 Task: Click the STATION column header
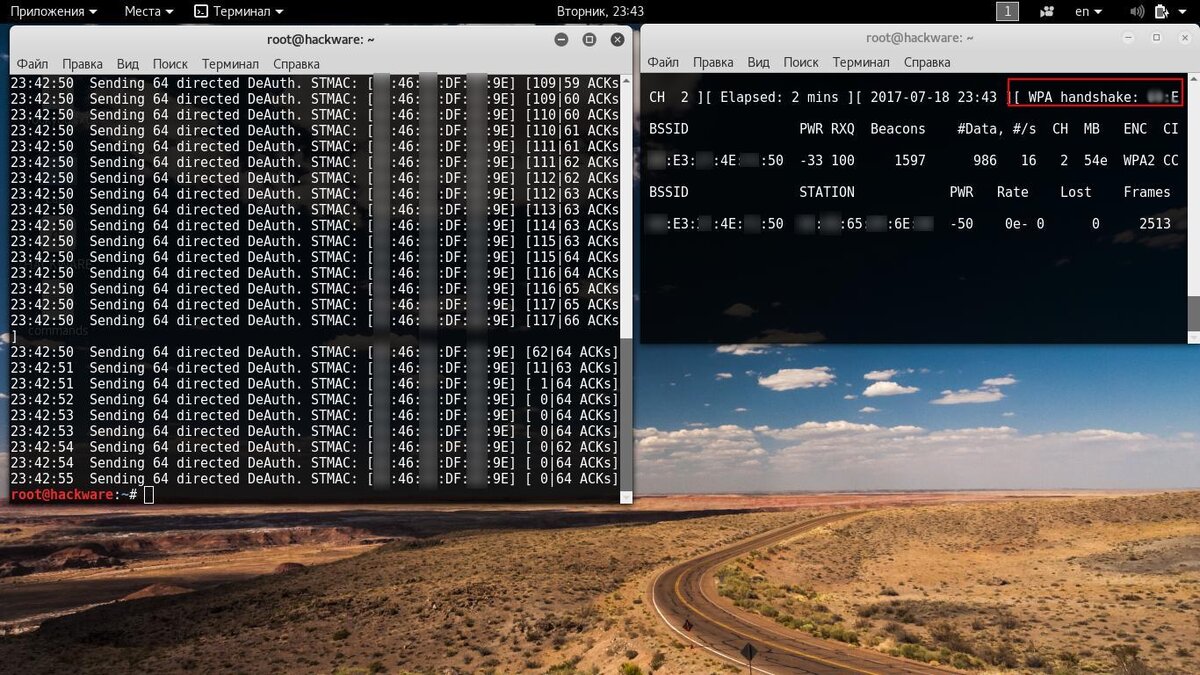827,192
